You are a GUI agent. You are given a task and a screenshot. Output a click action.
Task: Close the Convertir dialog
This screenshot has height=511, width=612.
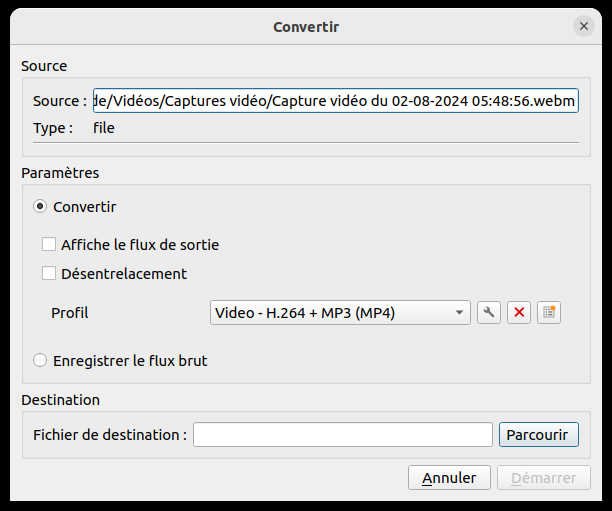(x=584, y=27)
